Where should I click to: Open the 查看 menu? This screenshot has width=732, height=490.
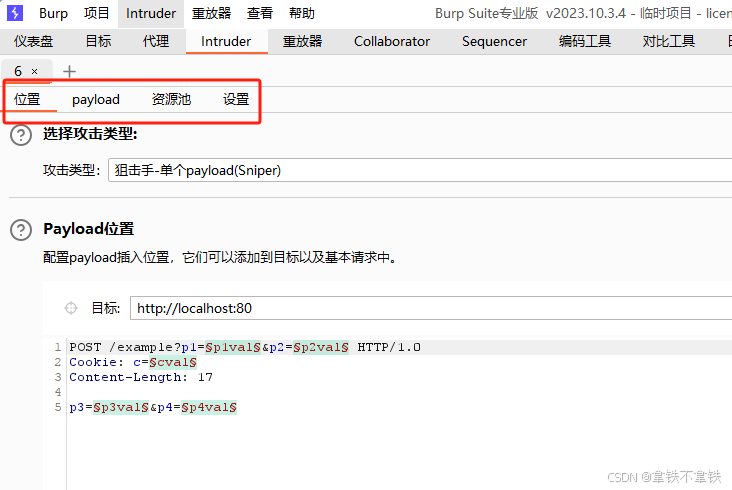pos(260,13)
